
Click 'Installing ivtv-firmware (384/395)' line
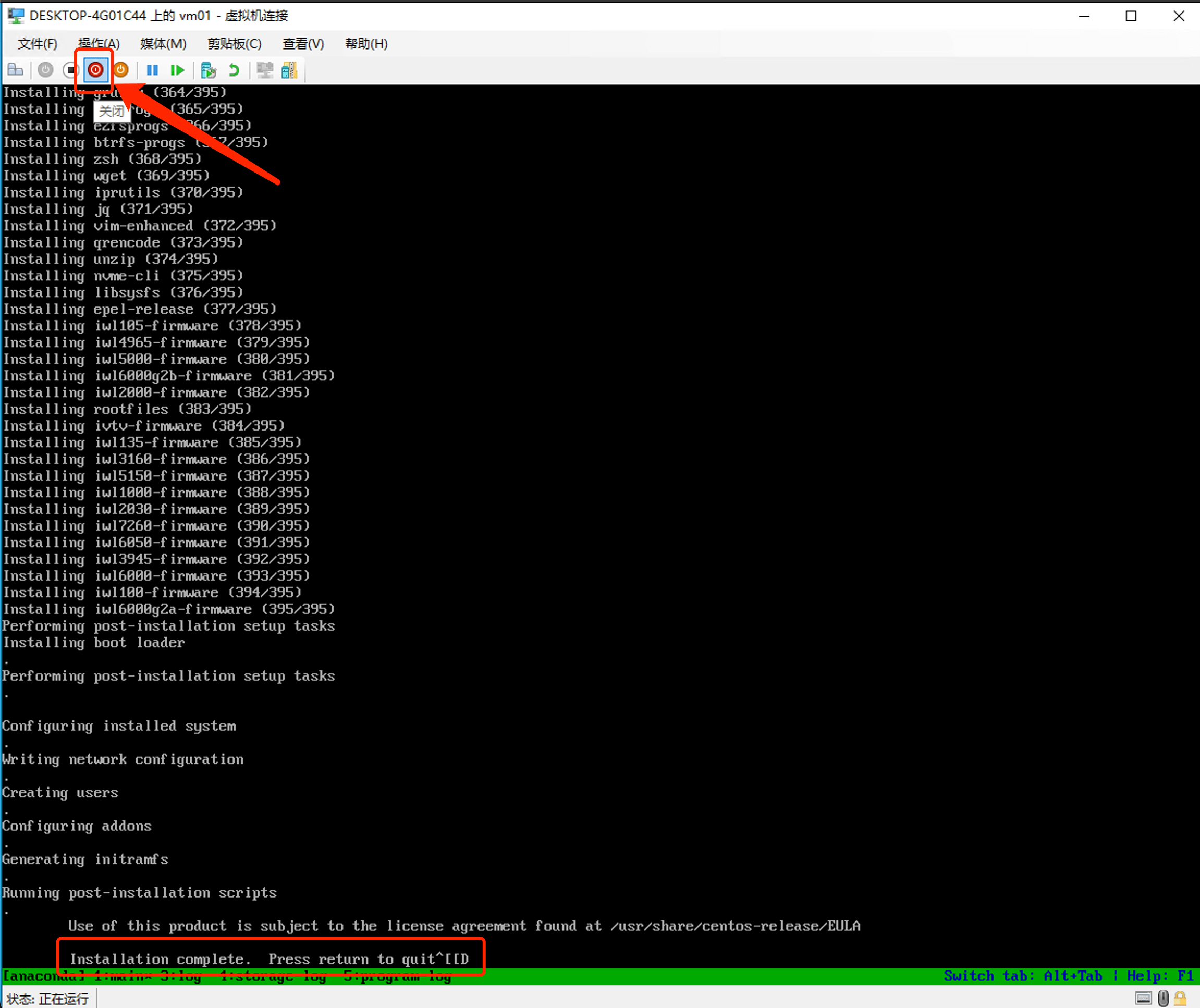(143, 425)
